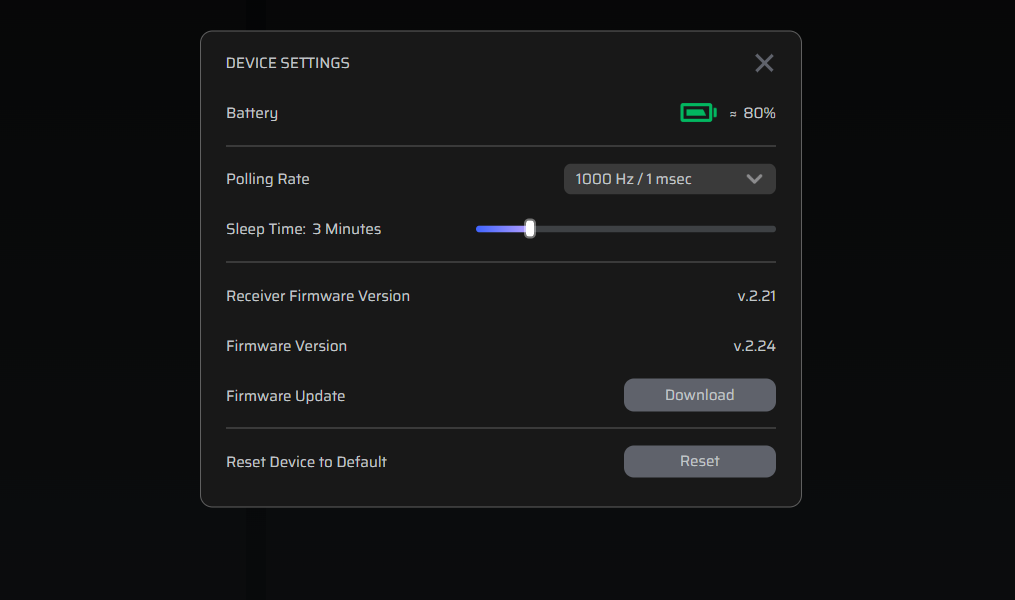1015x600 pixels.
Task: Close the Device Settings dialog
Action: click(x=764, y=63)
